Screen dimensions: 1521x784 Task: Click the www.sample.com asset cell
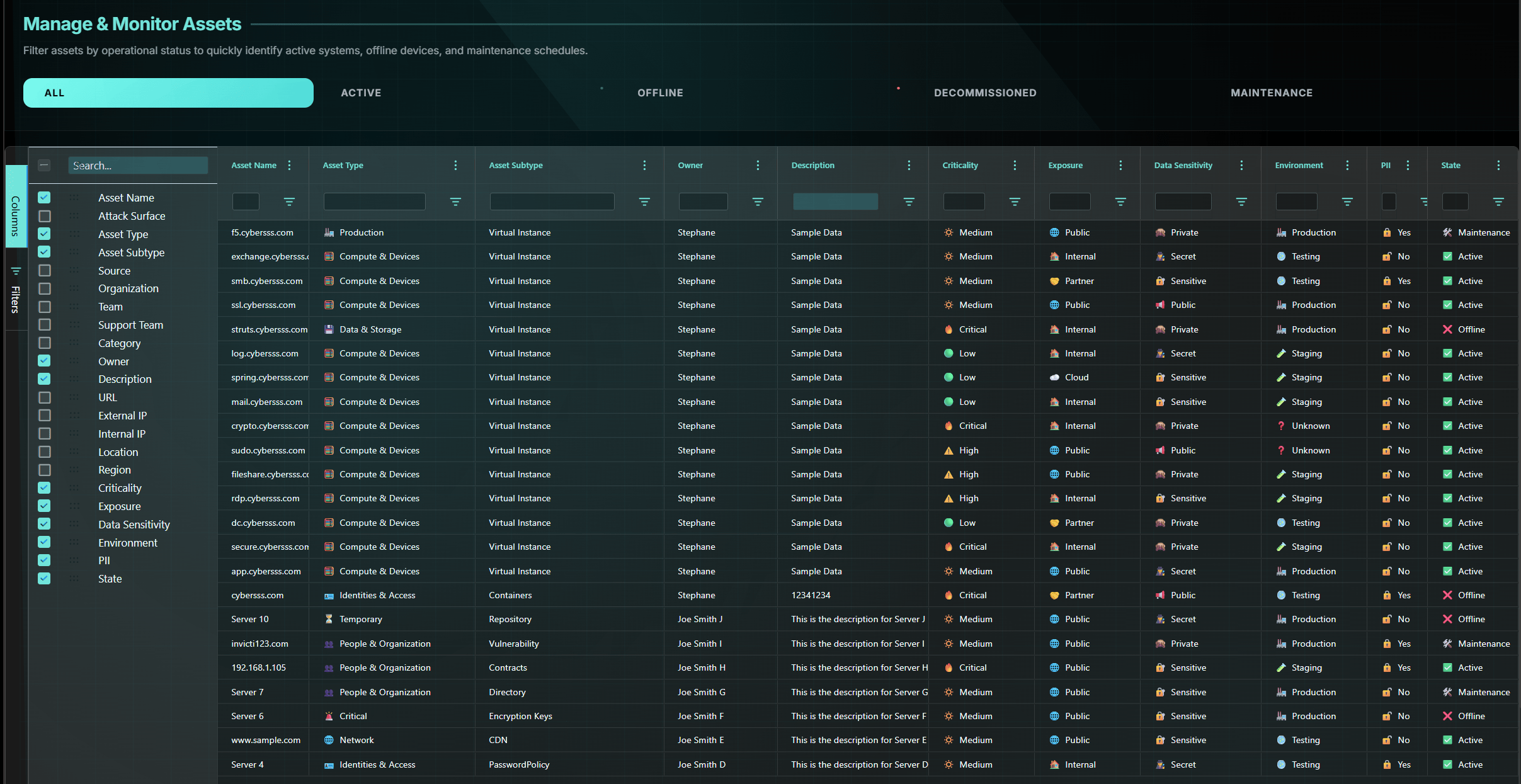[x=263, y=740]
